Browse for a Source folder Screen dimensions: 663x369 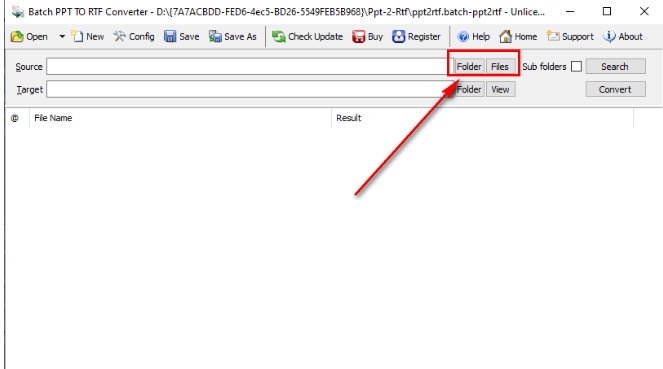pos(469,66)
